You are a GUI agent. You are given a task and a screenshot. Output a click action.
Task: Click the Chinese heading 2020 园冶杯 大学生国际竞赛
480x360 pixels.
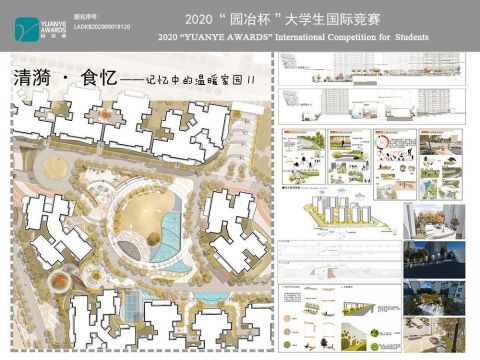[x=283, y=19]
